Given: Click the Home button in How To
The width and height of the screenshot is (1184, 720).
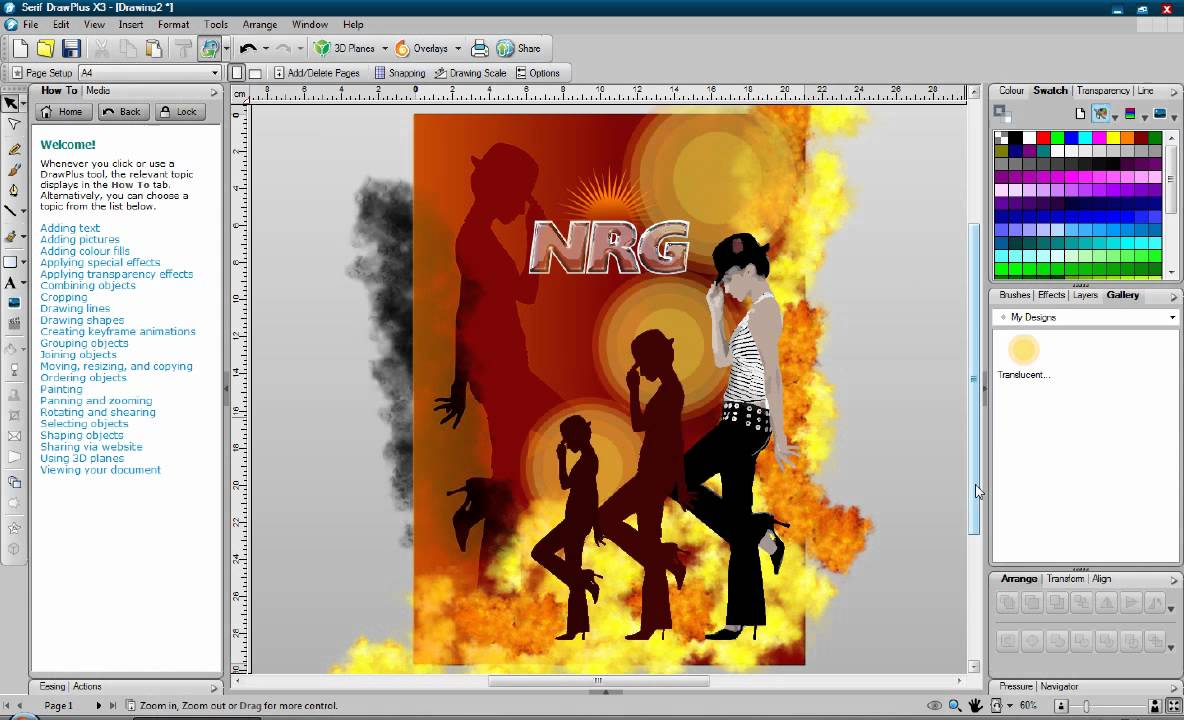Looking at the screenshot, I should (x=62, y=112).
